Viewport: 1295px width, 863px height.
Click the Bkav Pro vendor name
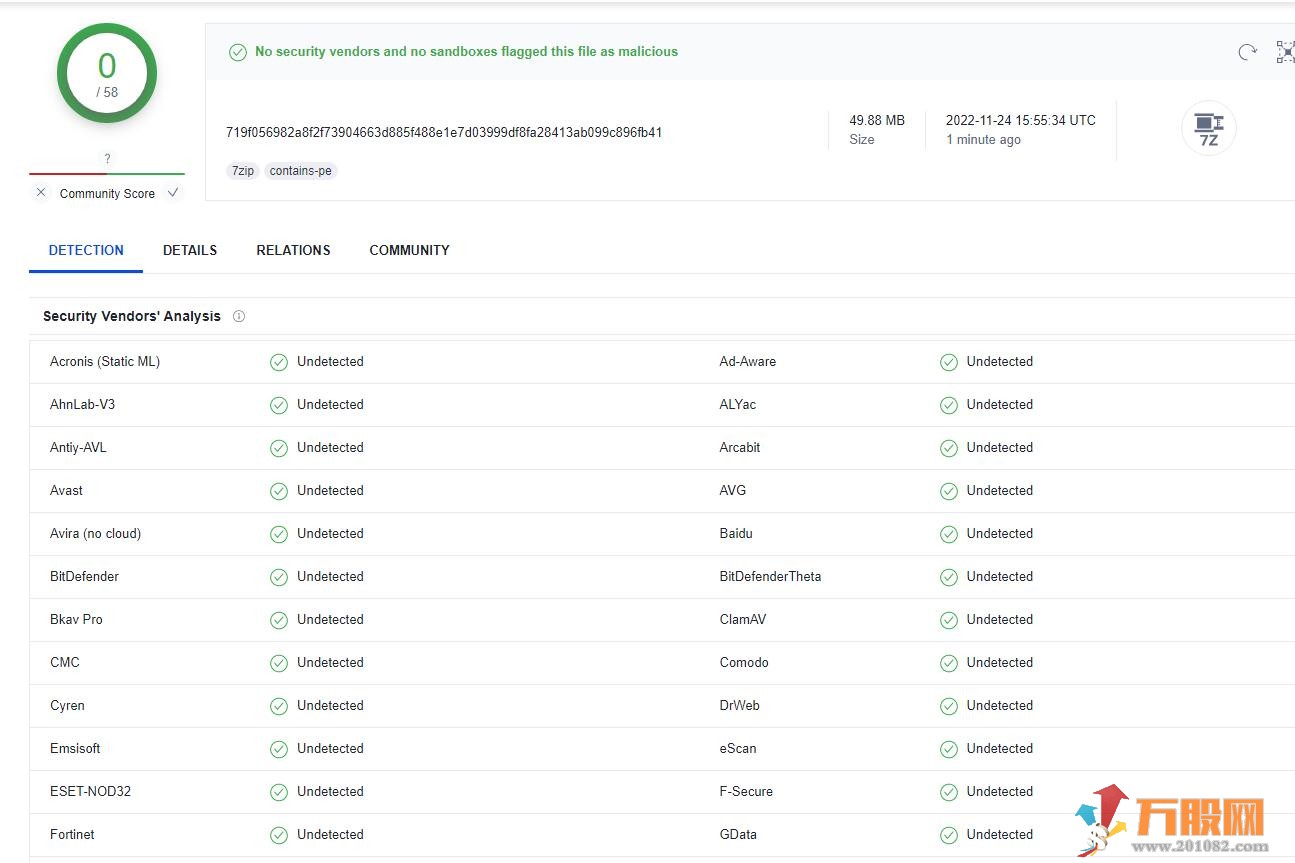(76, 619)
